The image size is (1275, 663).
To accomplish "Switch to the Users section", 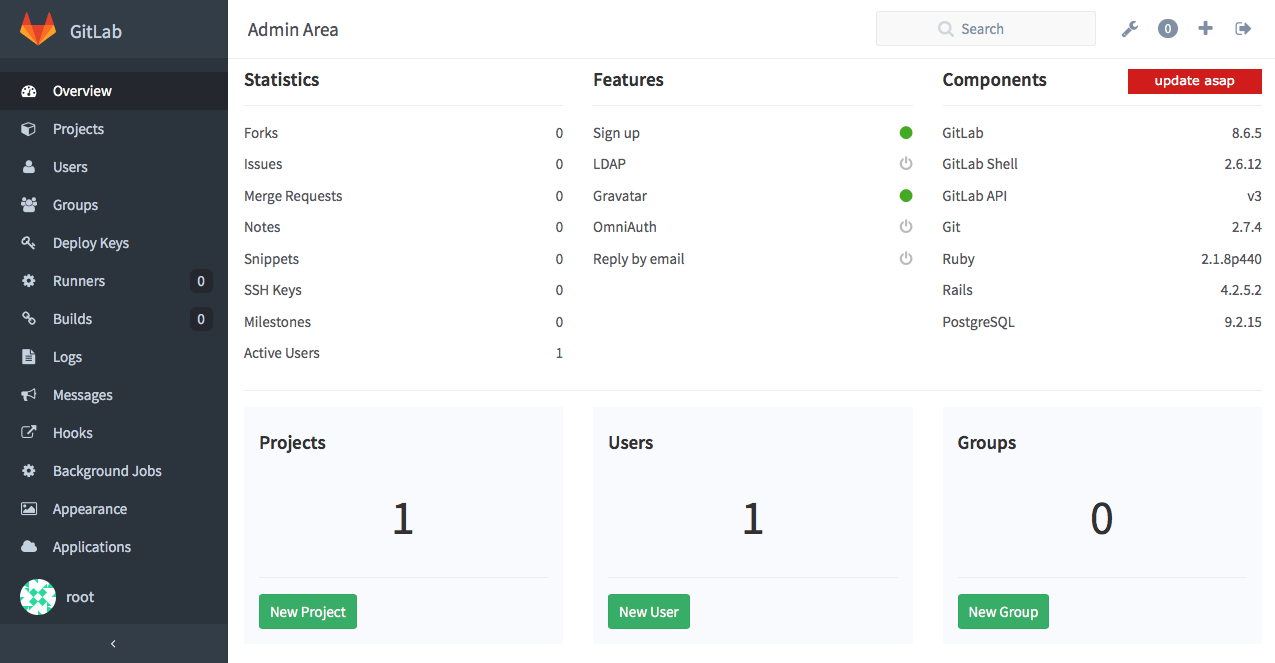I will (x=71, y=166).
